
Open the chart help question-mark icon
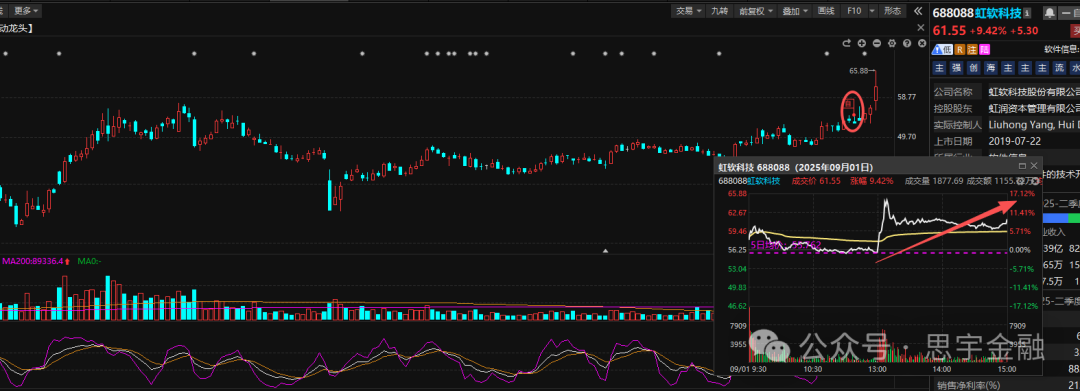(x=906, y=43)
